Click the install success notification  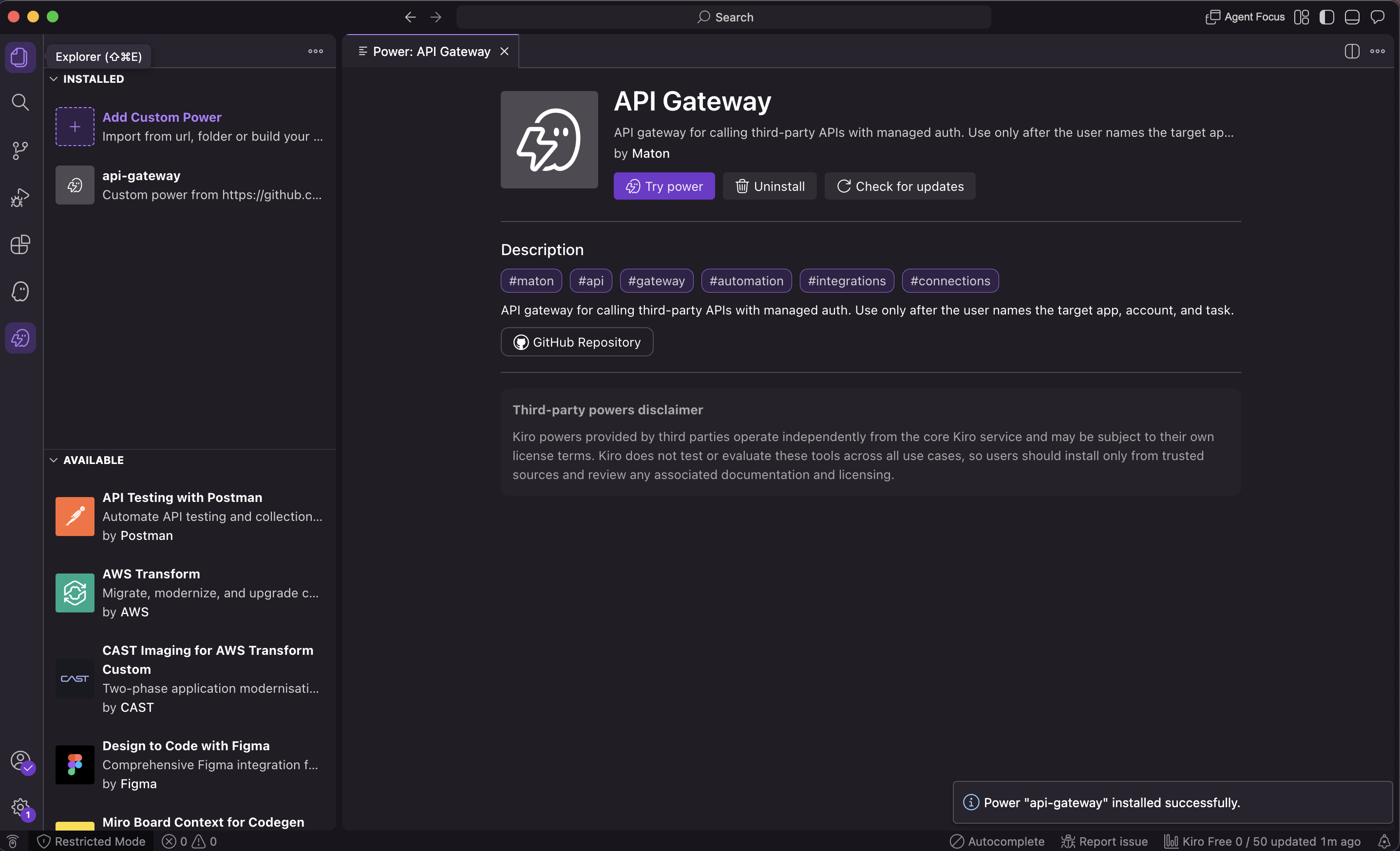pos(1173,802)
